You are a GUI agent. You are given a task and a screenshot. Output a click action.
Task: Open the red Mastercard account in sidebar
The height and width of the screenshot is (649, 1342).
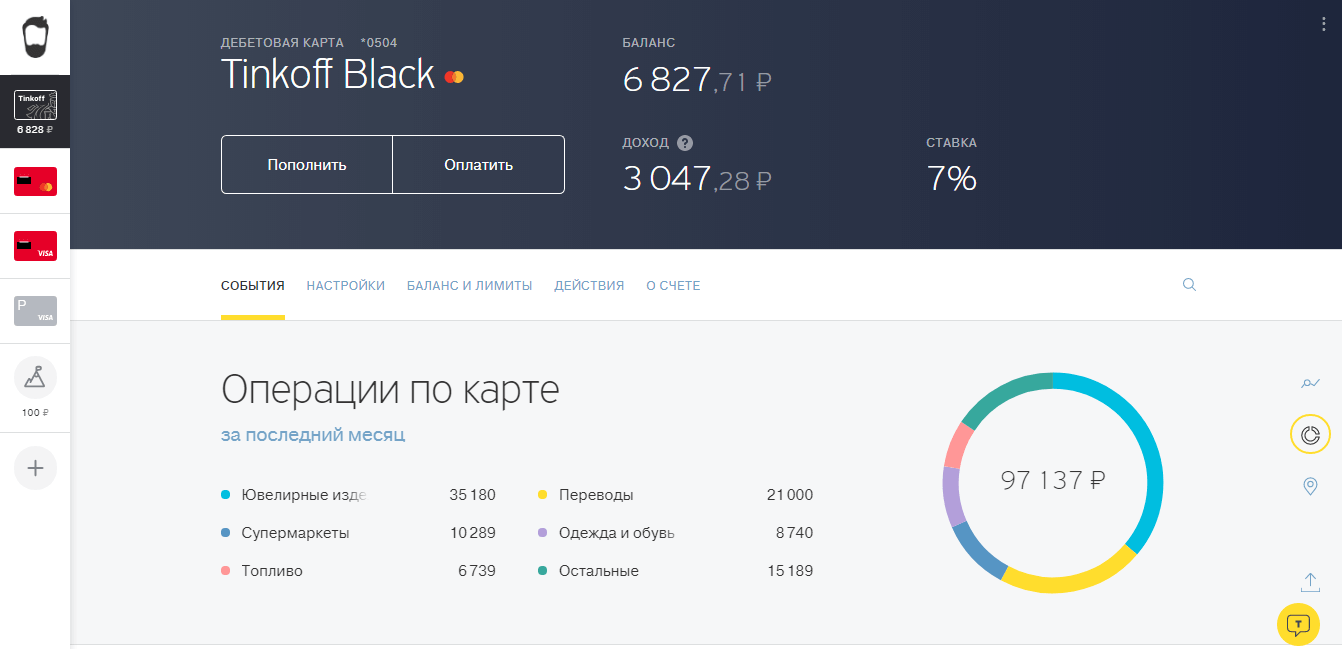[35, 182]
